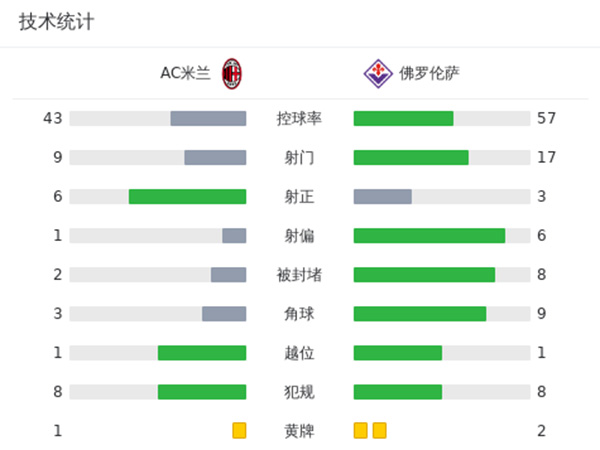Click the 被封堵 stat label
Viewport: 600px width, 450px height.
299,275
